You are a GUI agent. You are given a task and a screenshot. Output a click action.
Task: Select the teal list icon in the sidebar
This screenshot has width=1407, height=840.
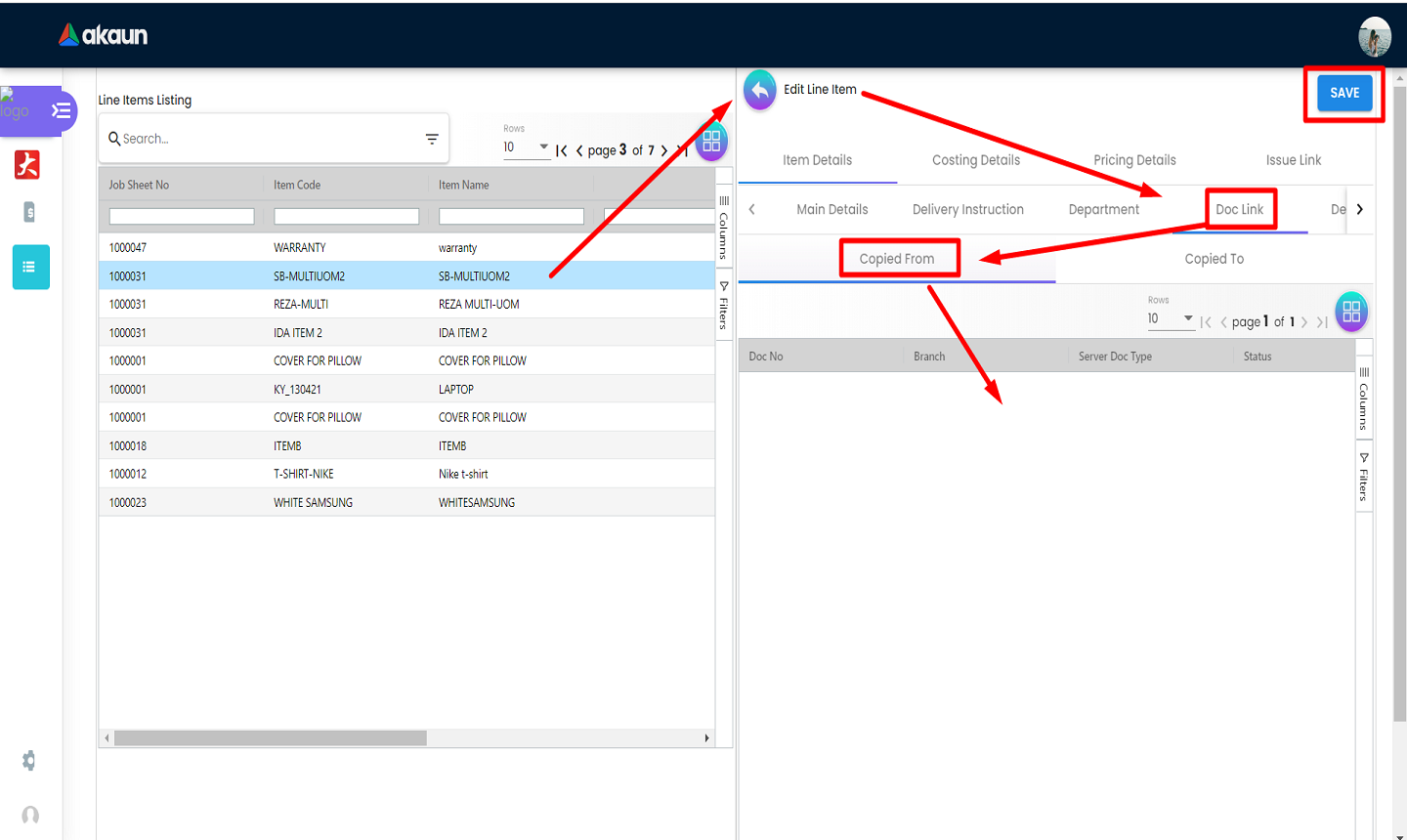click(30, 267)
